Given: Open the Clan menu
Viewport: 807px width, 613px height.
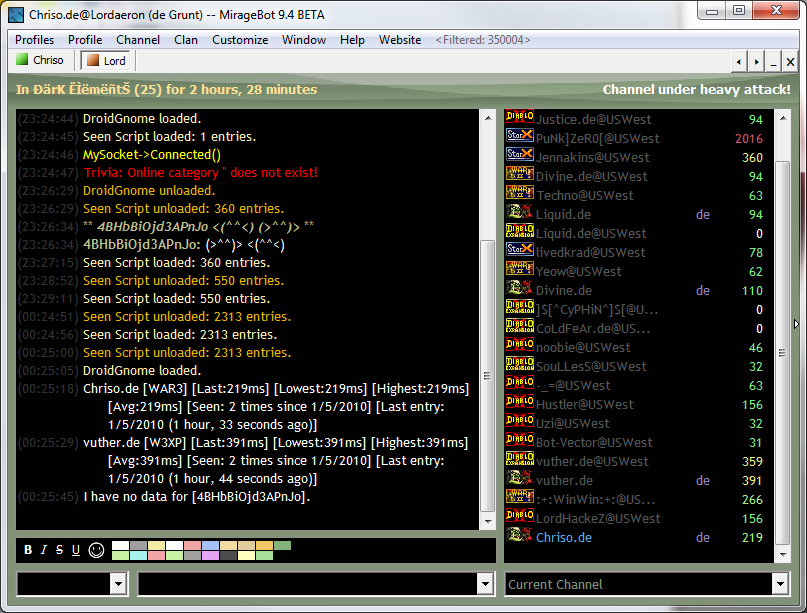Looking at the screenshot, I should (x=186, y=40).
